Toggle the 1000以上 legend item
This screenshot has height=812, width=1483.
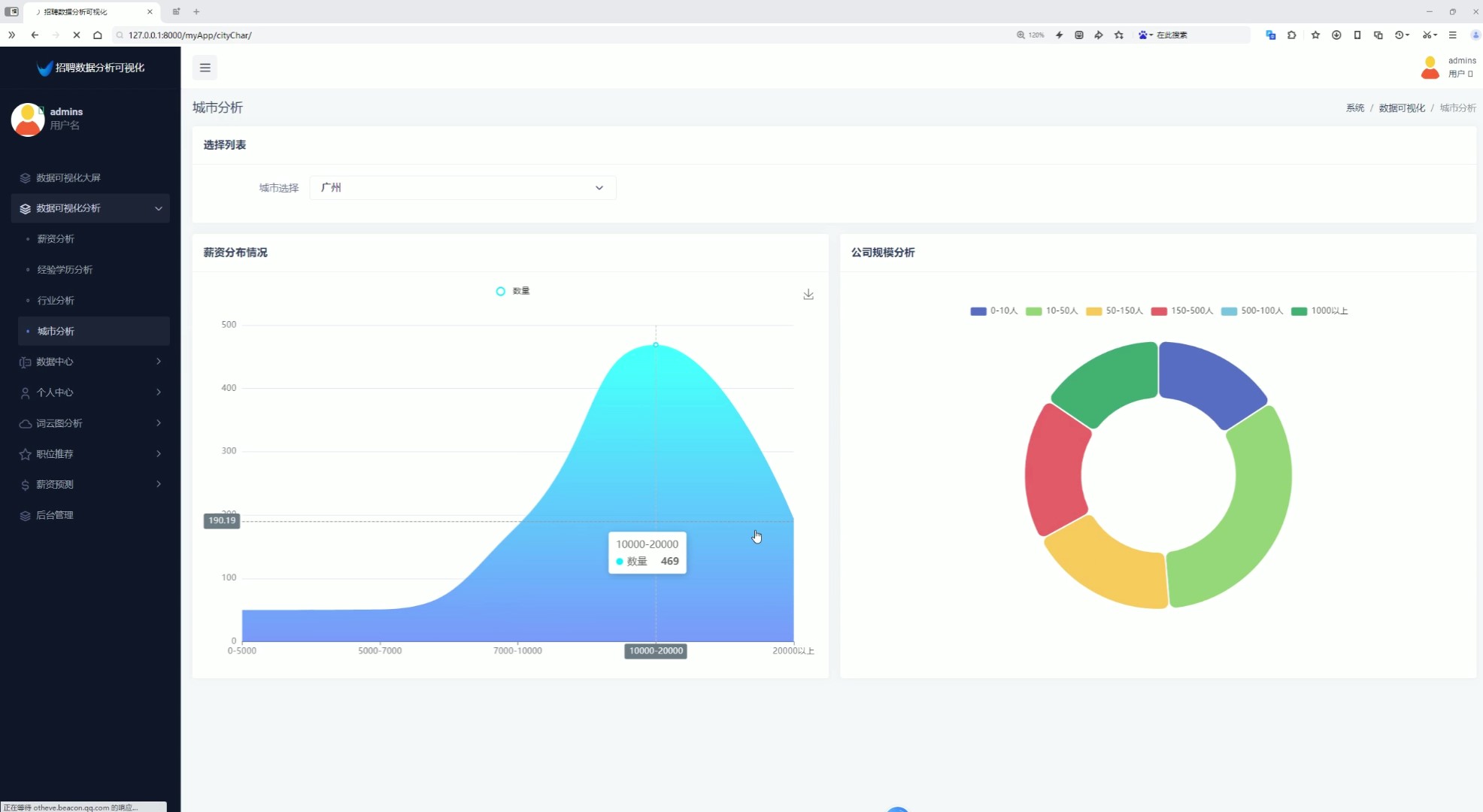(1319, 311)
